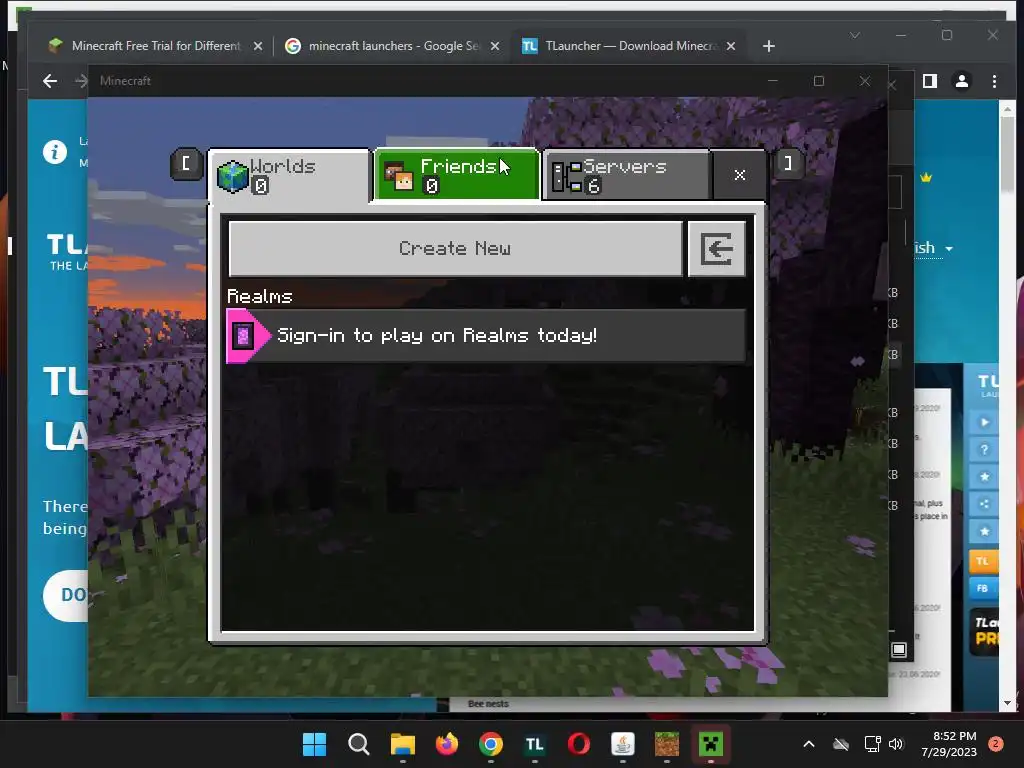Open TLauncher from the taskbar
1024x768 pixels.
click(x=535, y=744)
